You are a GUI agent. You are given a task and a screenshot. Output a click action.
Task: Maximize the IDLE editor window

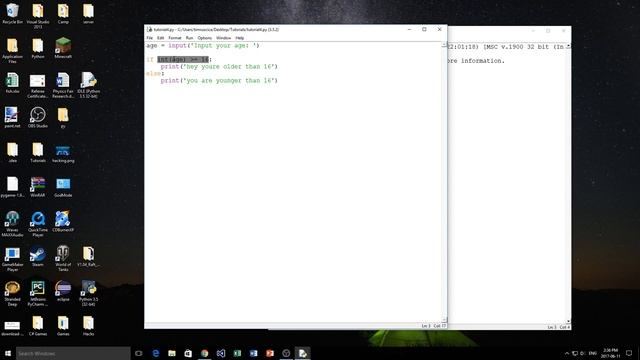(x=424, y=29)
